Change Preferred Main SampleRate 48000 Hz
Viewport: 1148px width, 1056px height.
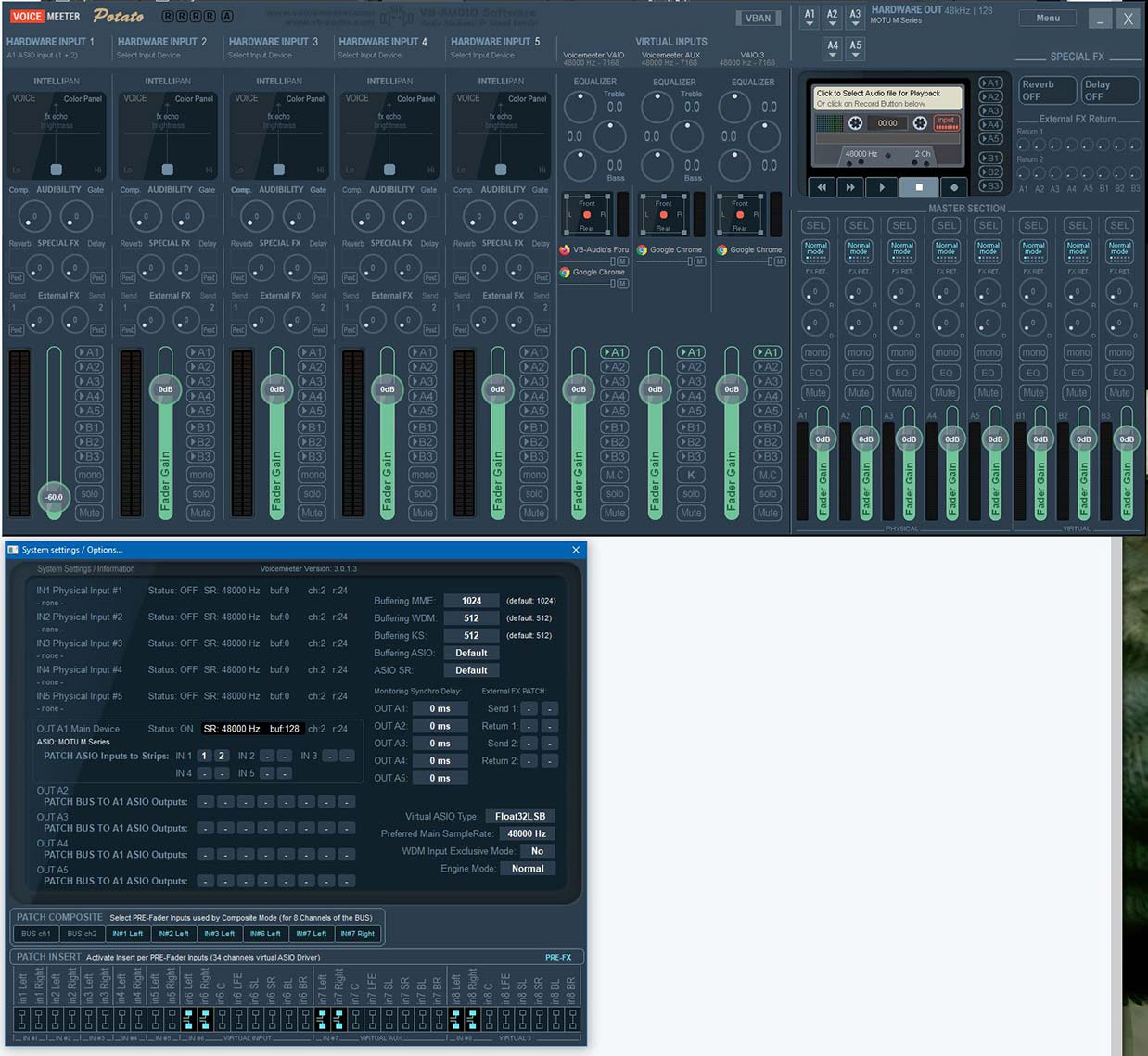click(527, 833)
